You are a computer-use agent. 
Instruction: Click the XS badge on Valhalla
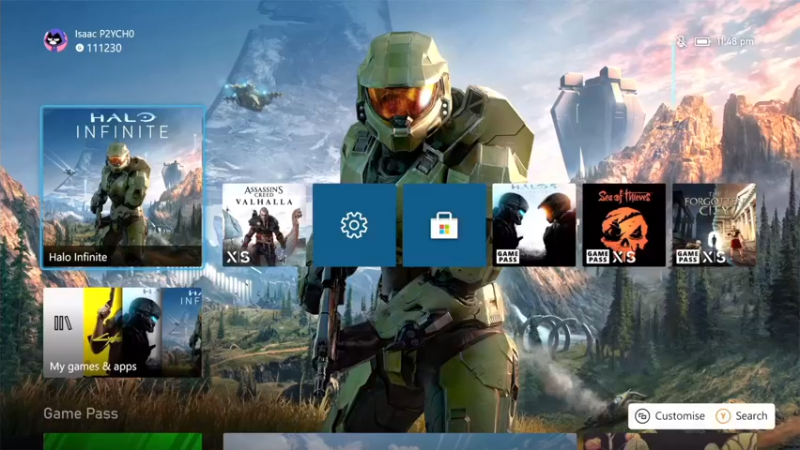click(238, 257)
